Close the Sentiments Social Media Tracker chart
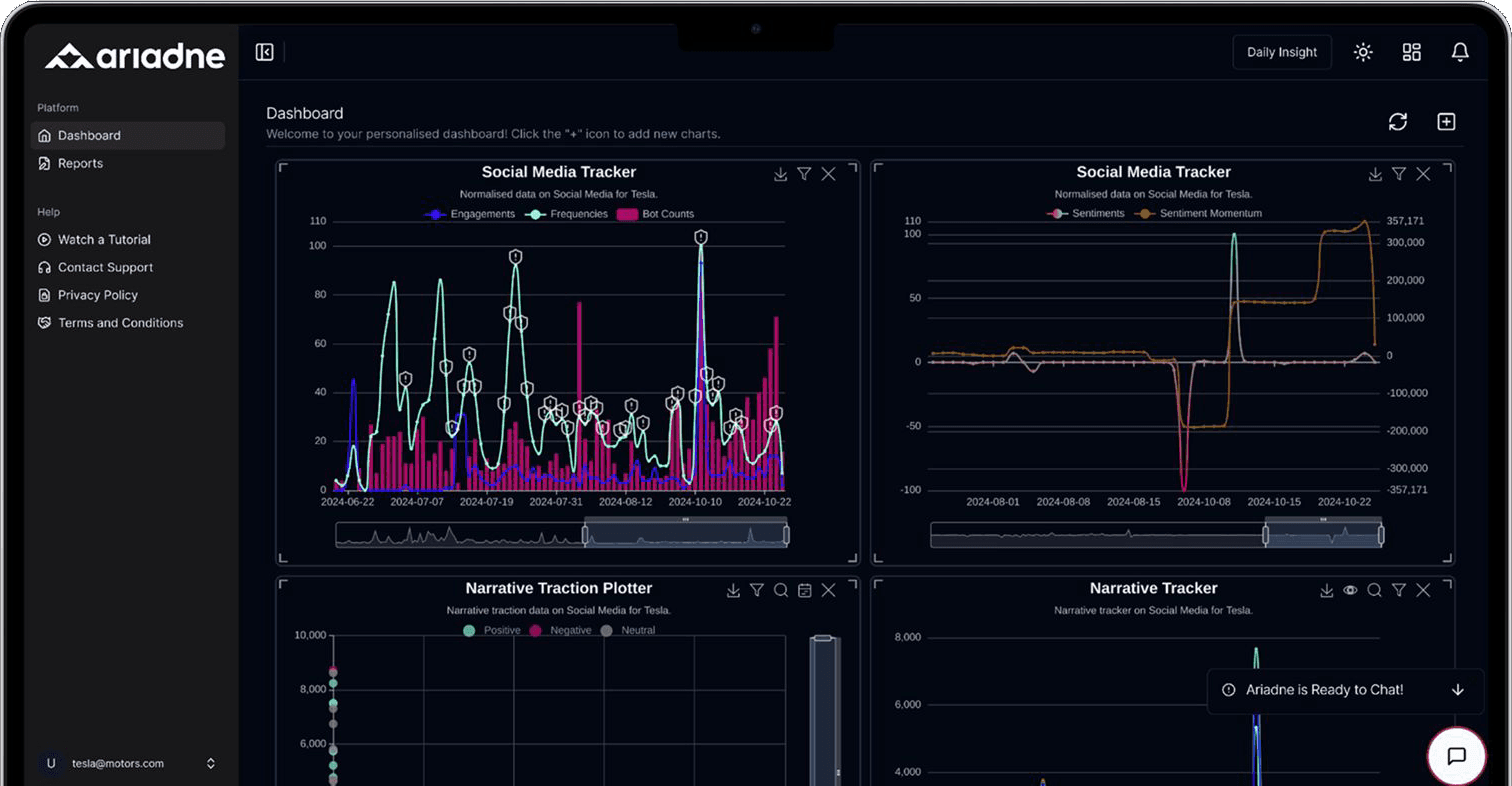The width and height of the screenshot is (1512, 786). click(x=1423, y=174)
